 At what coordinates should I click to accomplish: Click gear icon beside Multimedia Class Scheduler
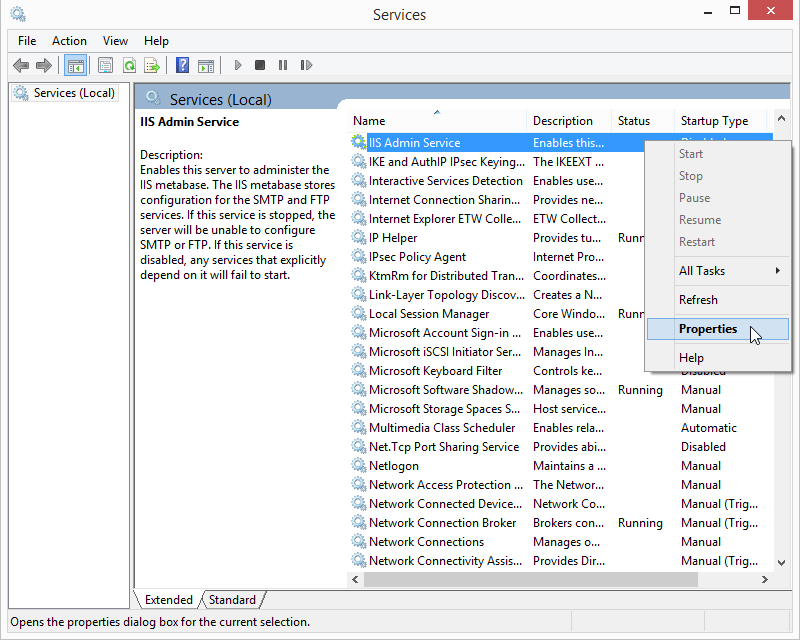359,427
